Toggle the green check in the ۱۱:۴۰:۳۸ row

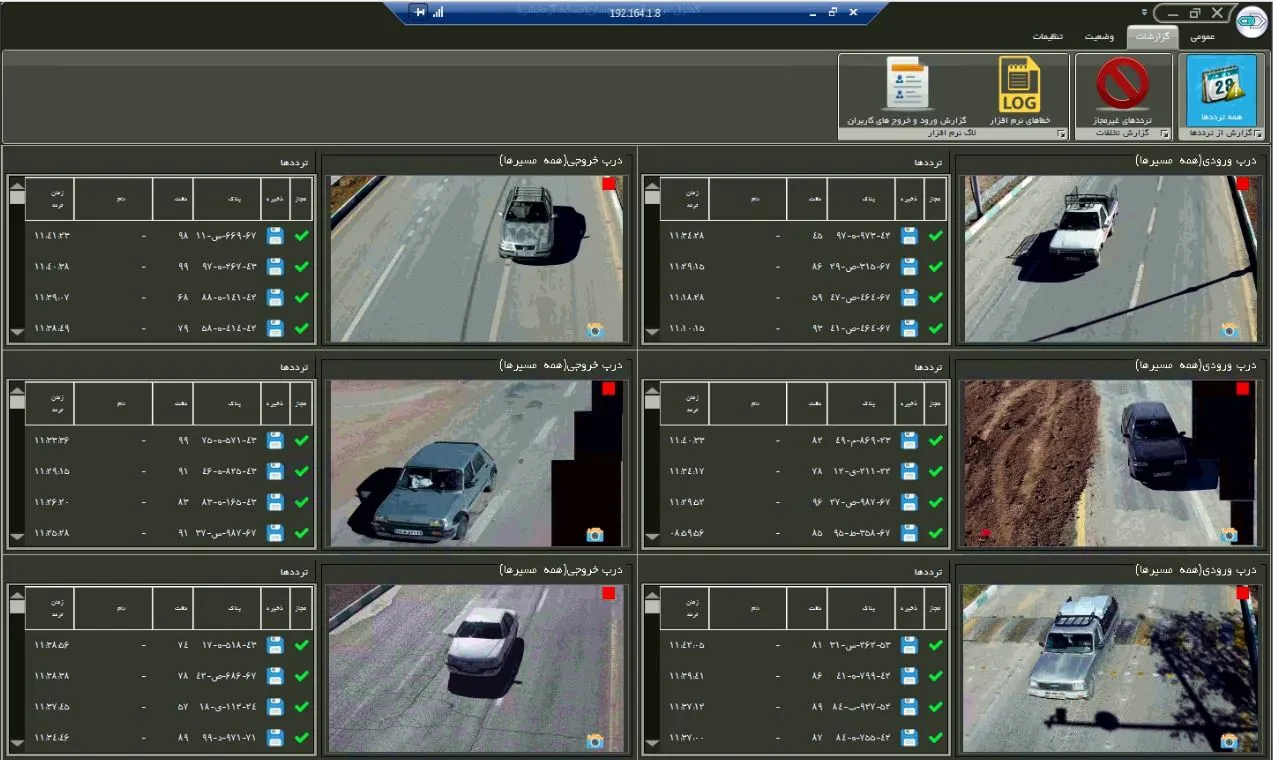tap(302, 267)
